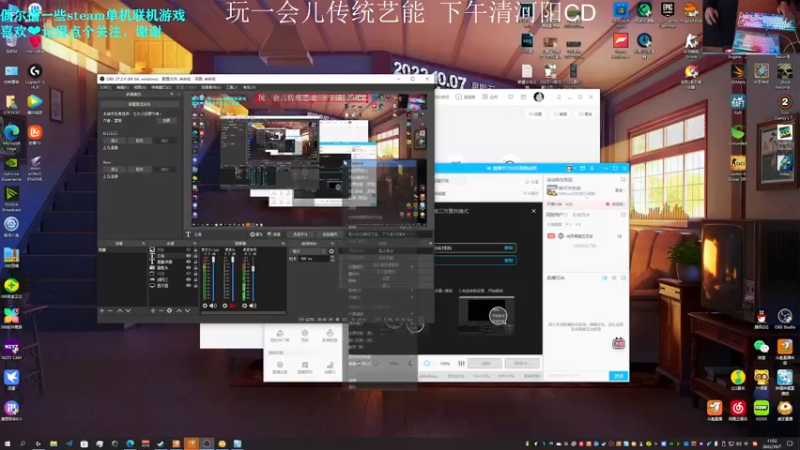
Task: Select the 显示器 display capture source row
Action: coord(173,285)
